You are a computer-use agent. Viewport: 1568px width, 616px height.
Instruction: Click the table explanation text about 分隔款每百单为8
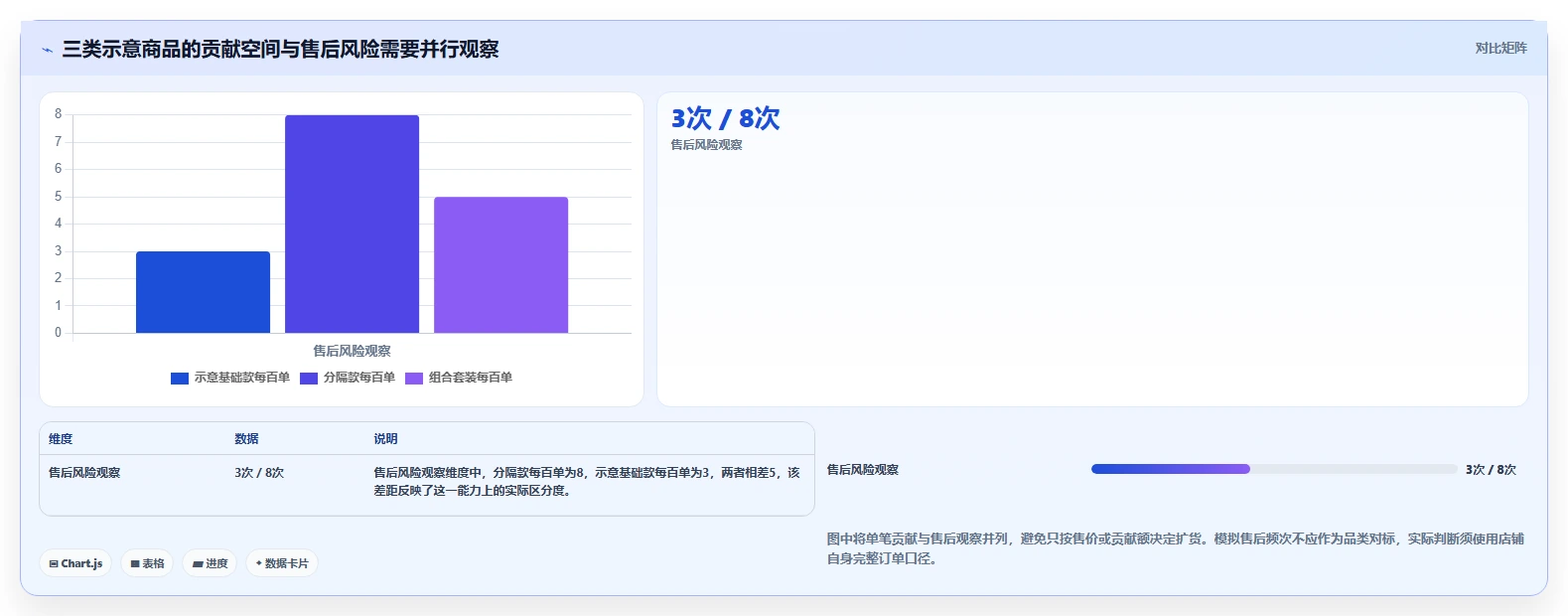[587, 482]
